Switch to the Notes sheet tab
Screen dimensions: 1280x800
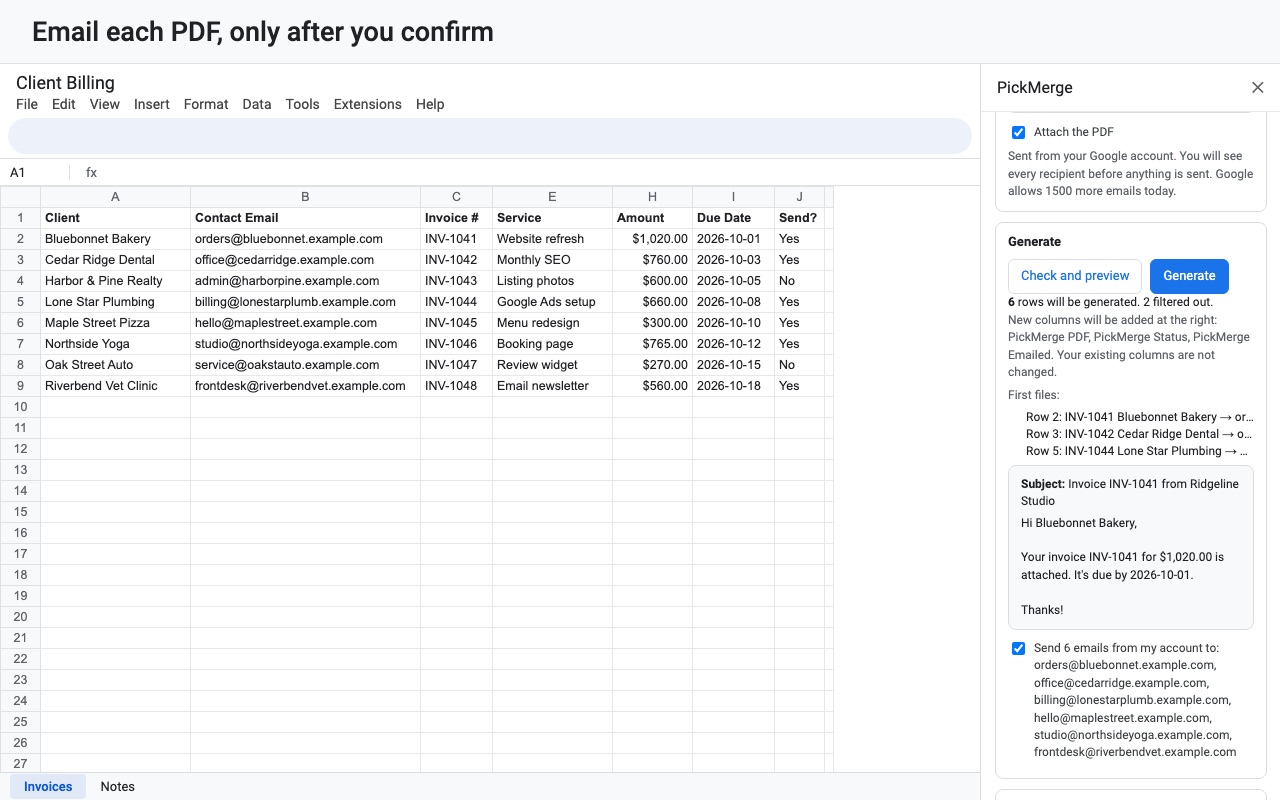tap(118, 787)
